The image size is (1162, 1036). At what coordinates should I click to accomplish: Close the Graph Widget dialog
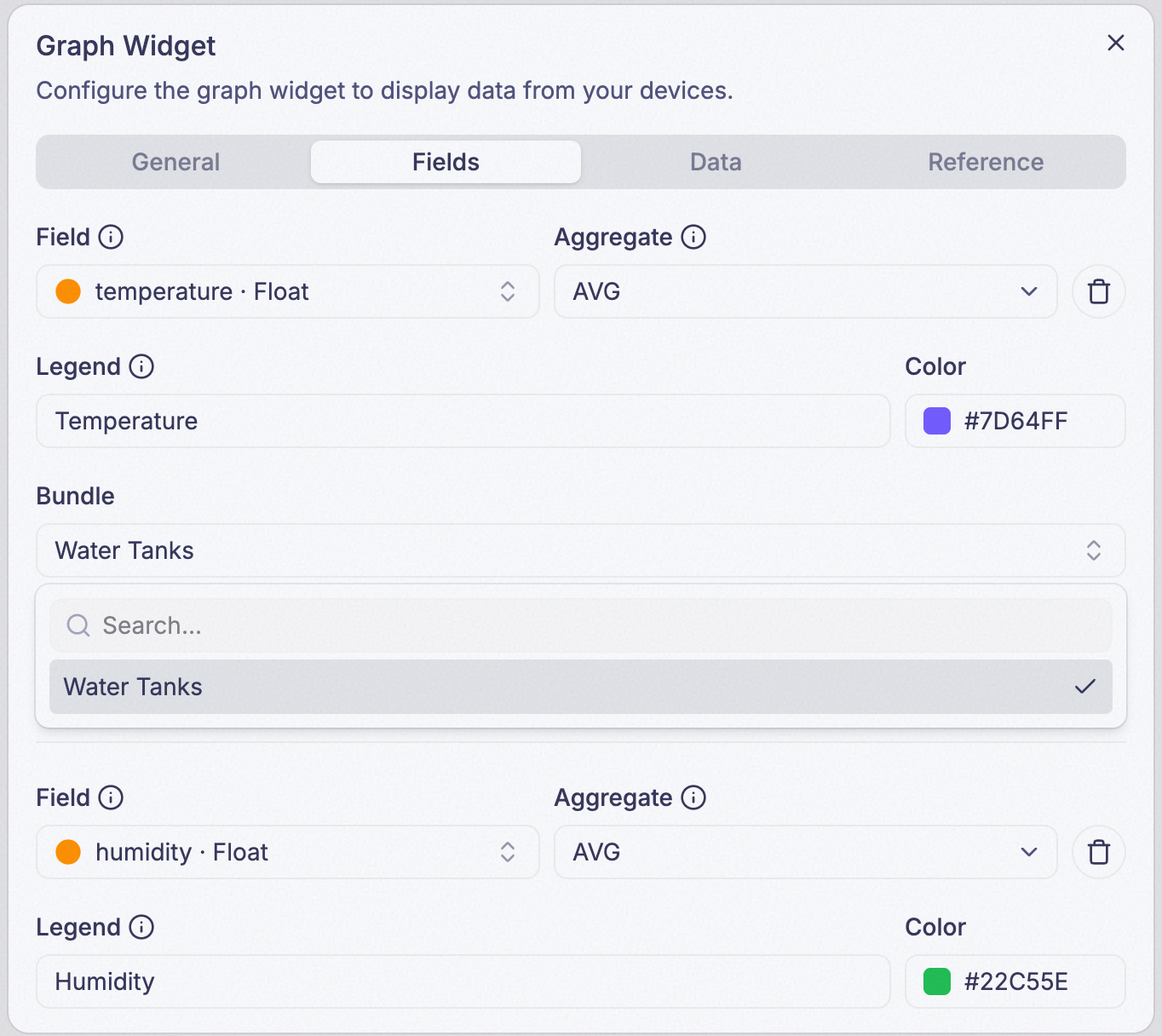(1116, 43)
